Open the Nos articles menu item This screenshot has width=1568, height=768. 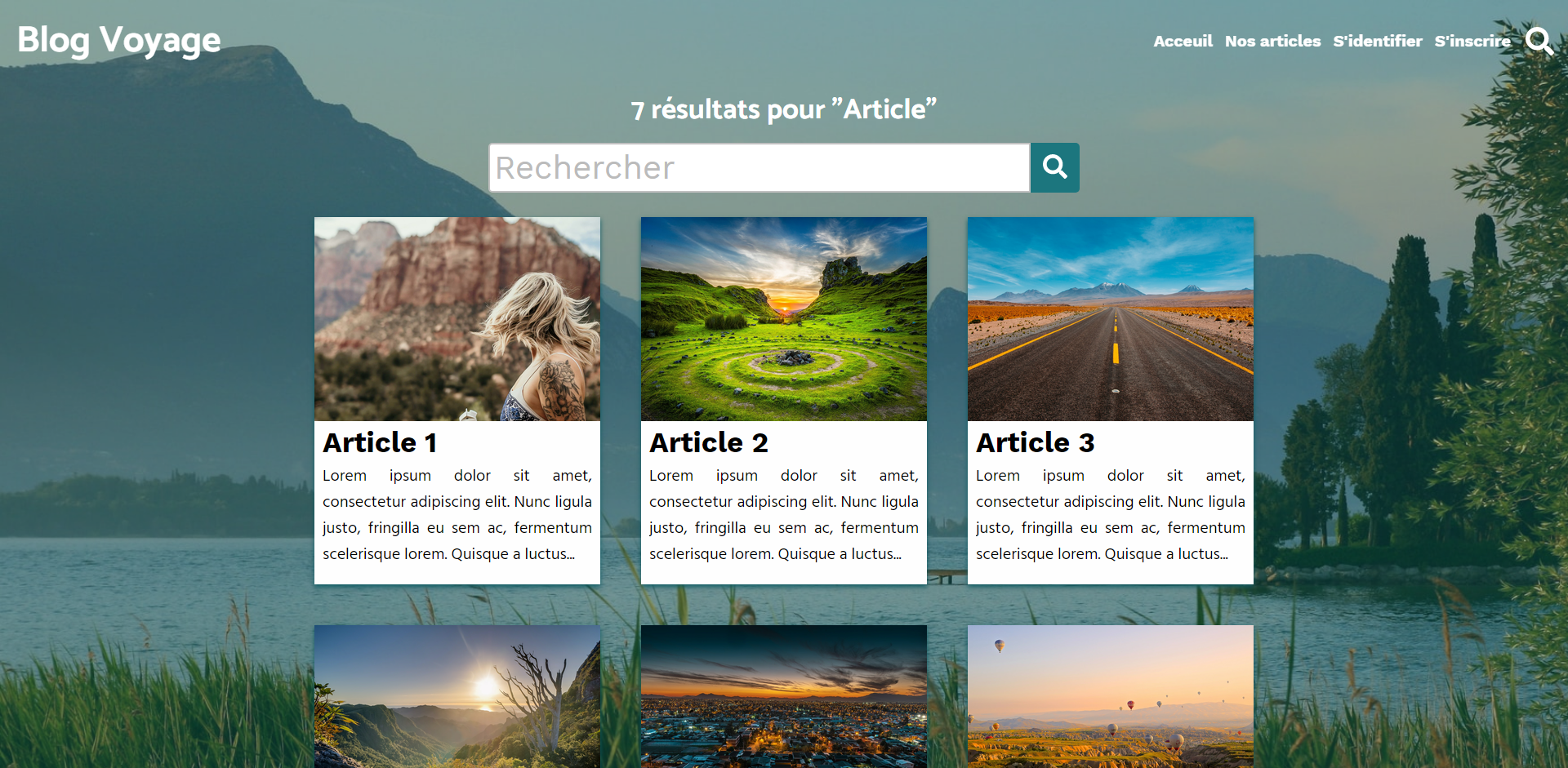(1272, 41)
